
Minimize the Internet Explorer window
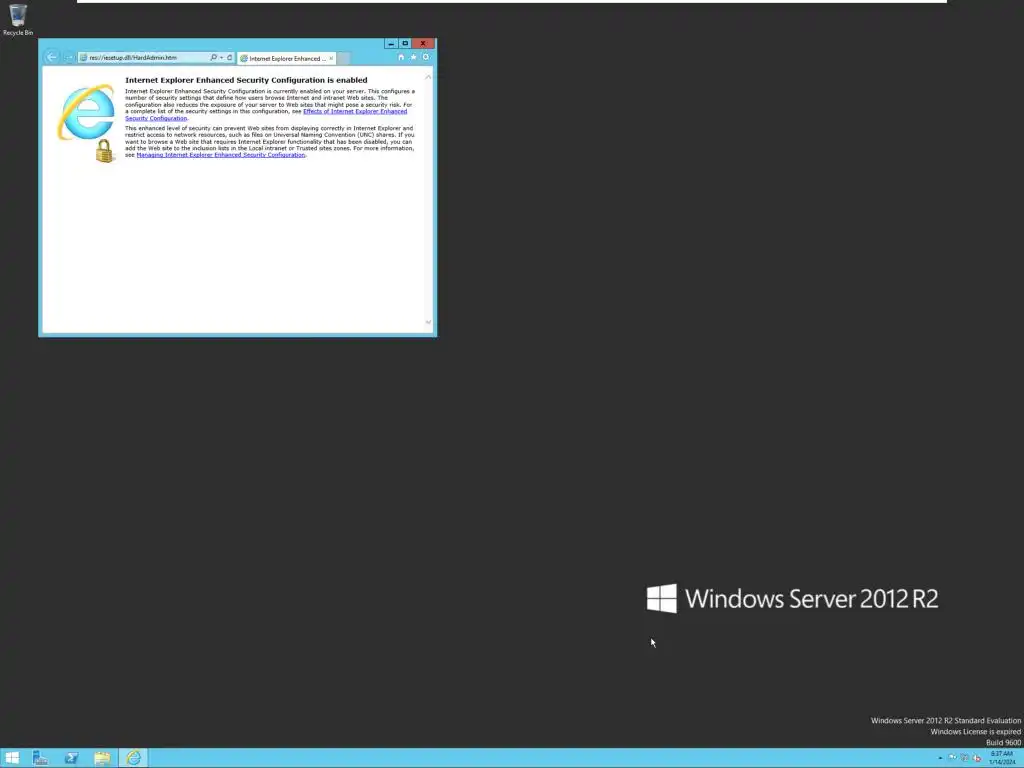(391, 43)
